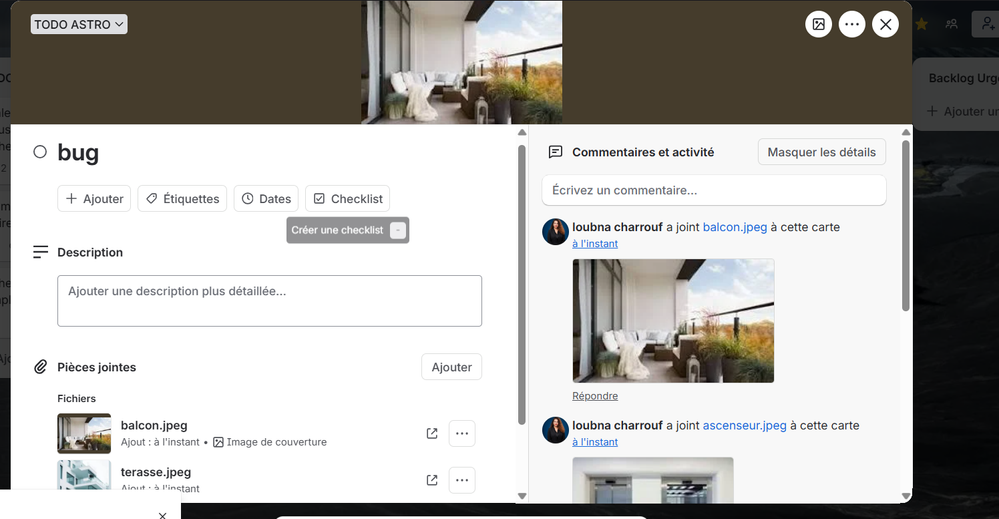Click the bug card title
999x519 pixels.
click(78, 153)
